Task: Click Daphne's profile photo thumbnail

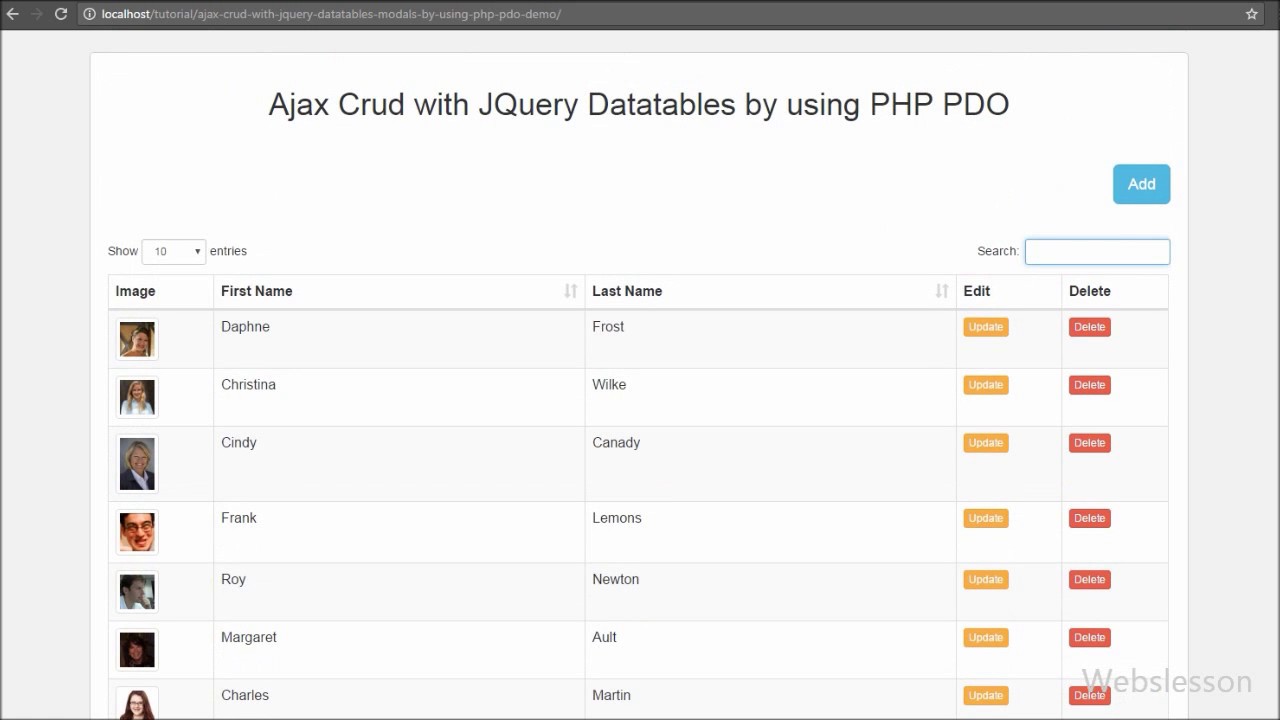Action: click(x=137, y=340)
